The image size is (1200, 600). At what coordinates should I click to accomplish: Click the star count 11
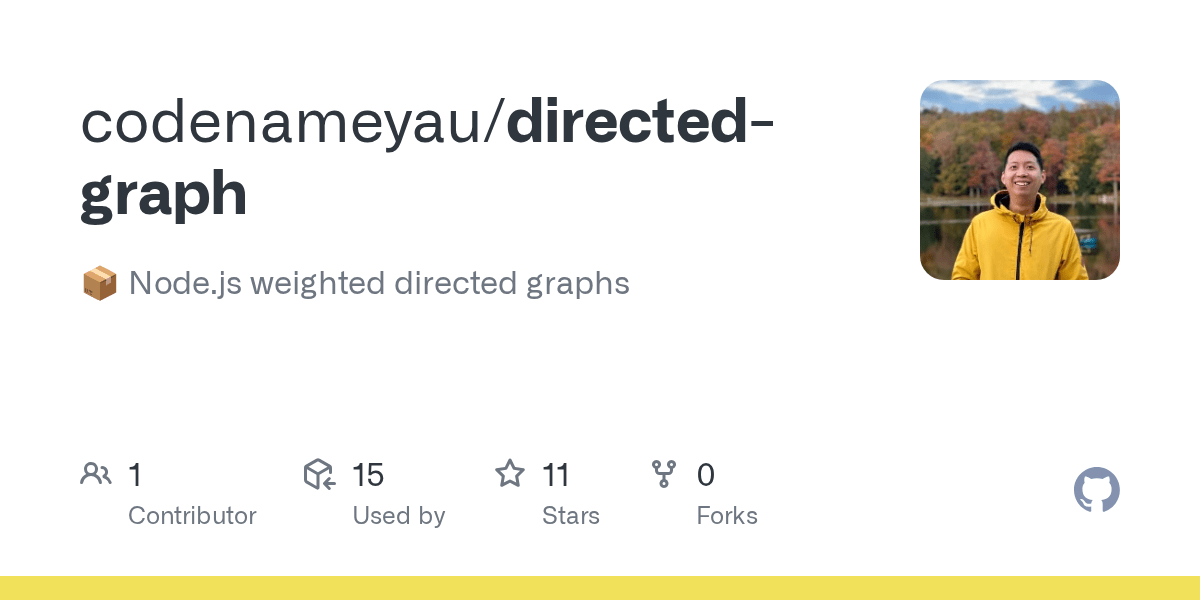pos(556,475)
